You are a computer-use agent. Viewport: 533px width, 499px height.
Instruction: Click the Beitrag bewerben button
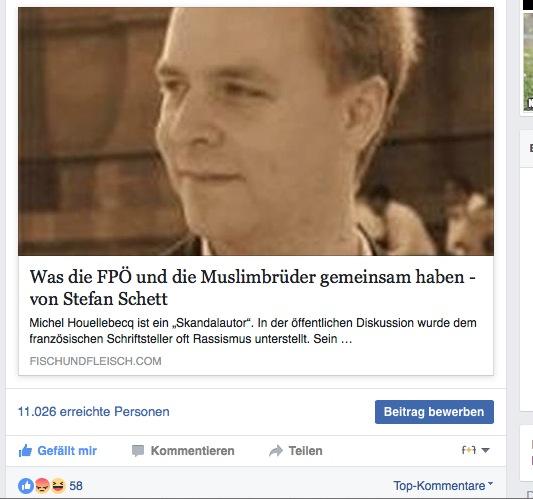[434, 412]
